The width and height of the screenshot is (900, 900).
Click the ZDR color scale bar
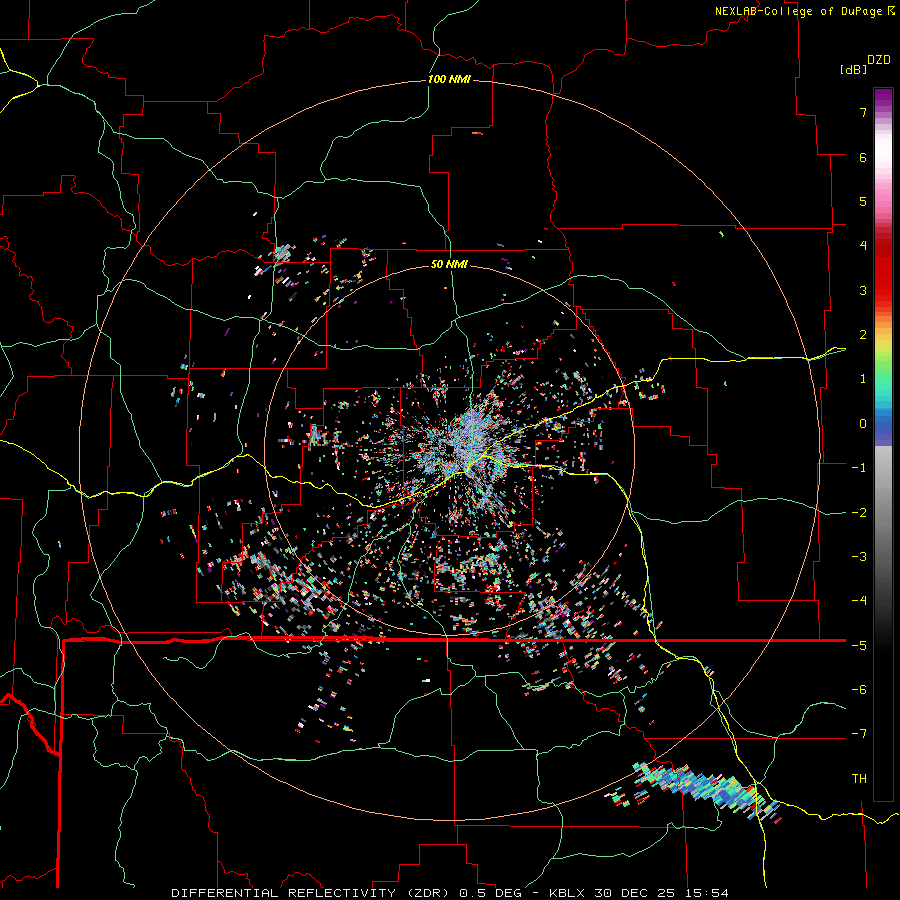883,444
